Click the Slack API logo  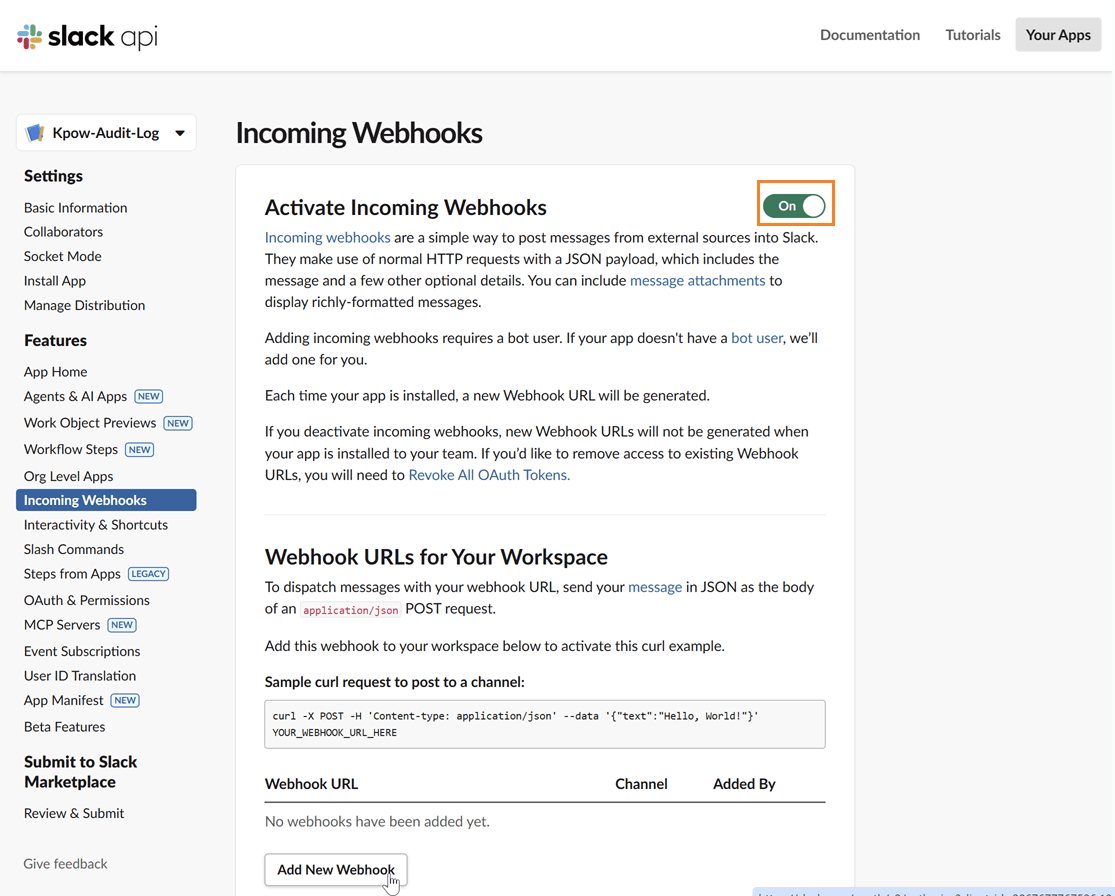click(87, 36)
